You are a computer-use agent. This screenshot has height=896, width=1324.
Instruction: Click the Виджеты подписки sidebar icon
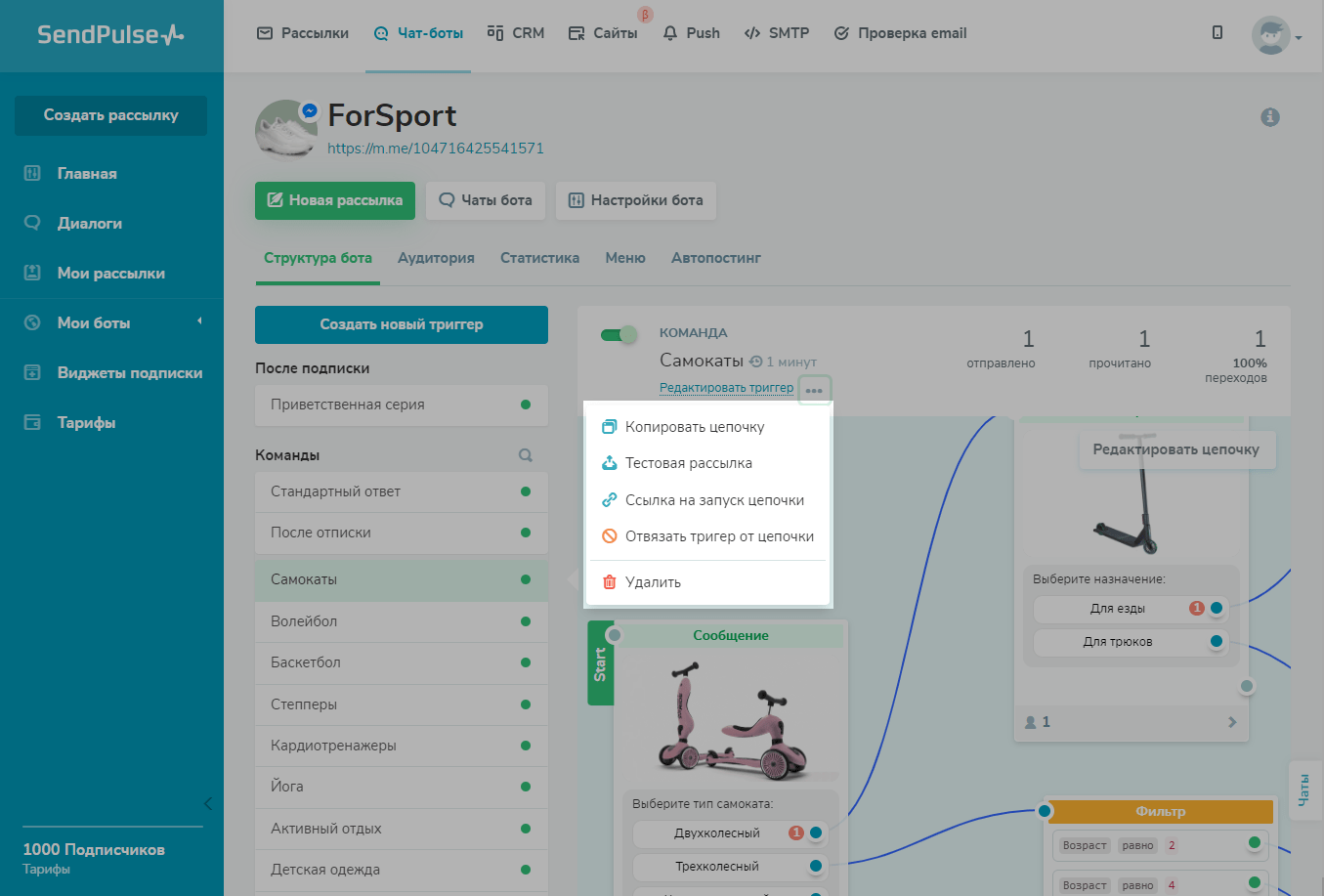click(32, 372)
